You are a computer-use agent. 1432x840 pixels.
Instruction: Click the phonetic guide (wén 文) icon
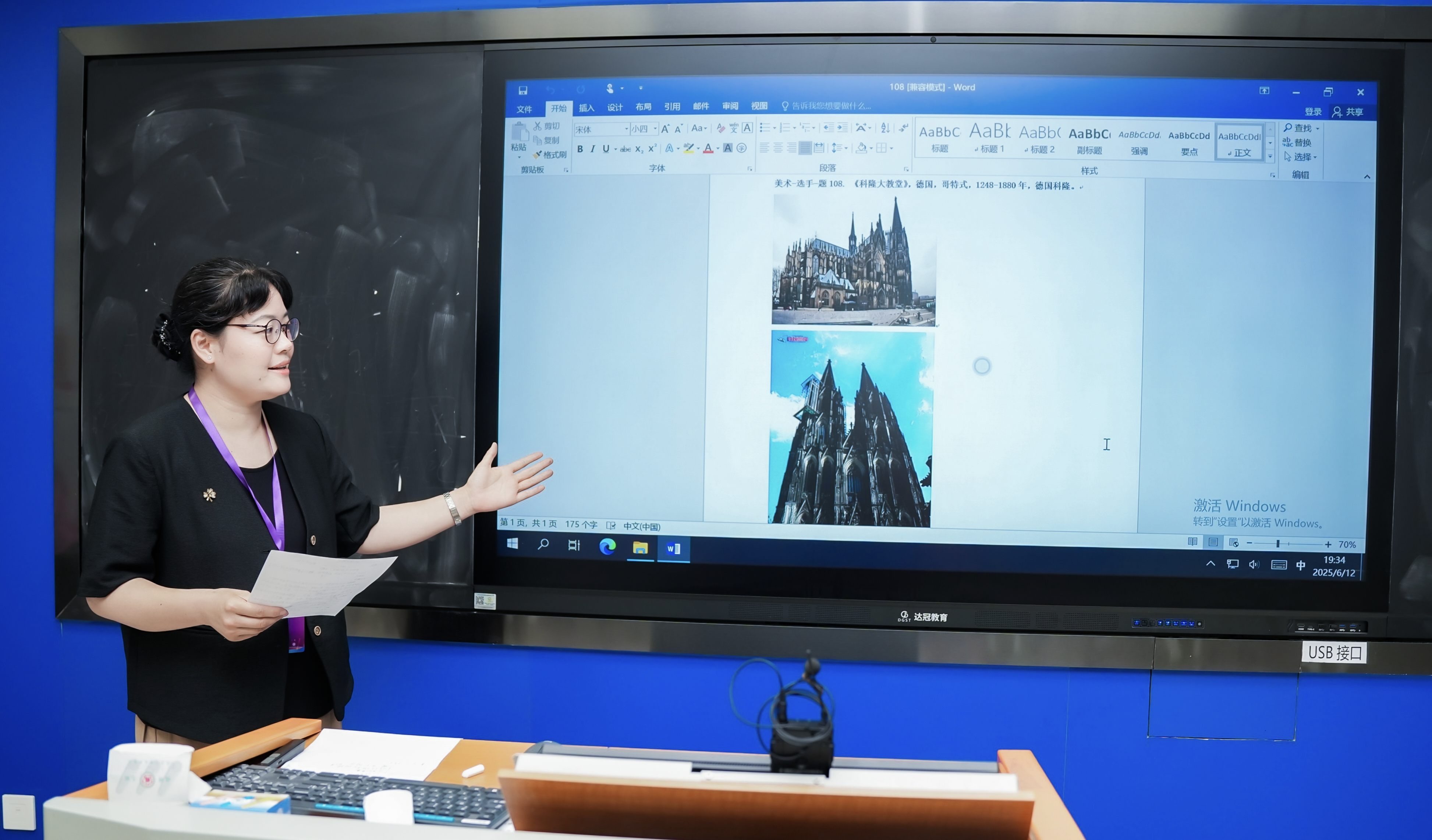tap(734, 128)
